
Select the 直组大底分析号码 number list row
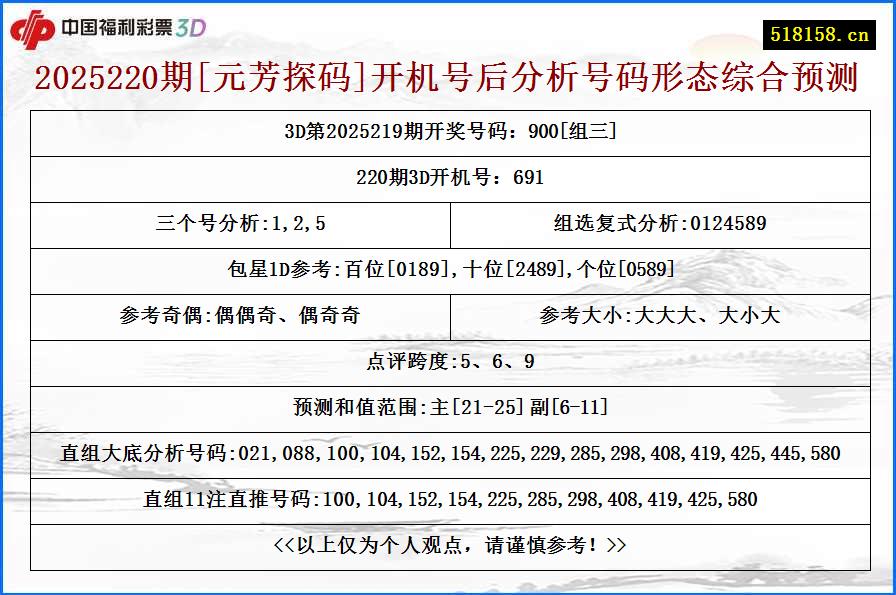(448, 455)
